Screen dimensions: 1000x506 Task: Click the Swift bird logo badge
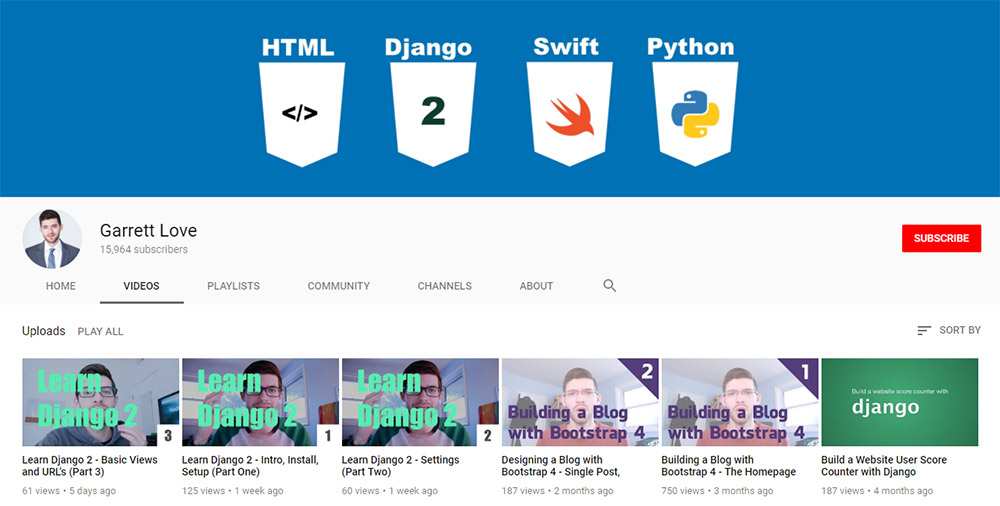coord(569,112)
